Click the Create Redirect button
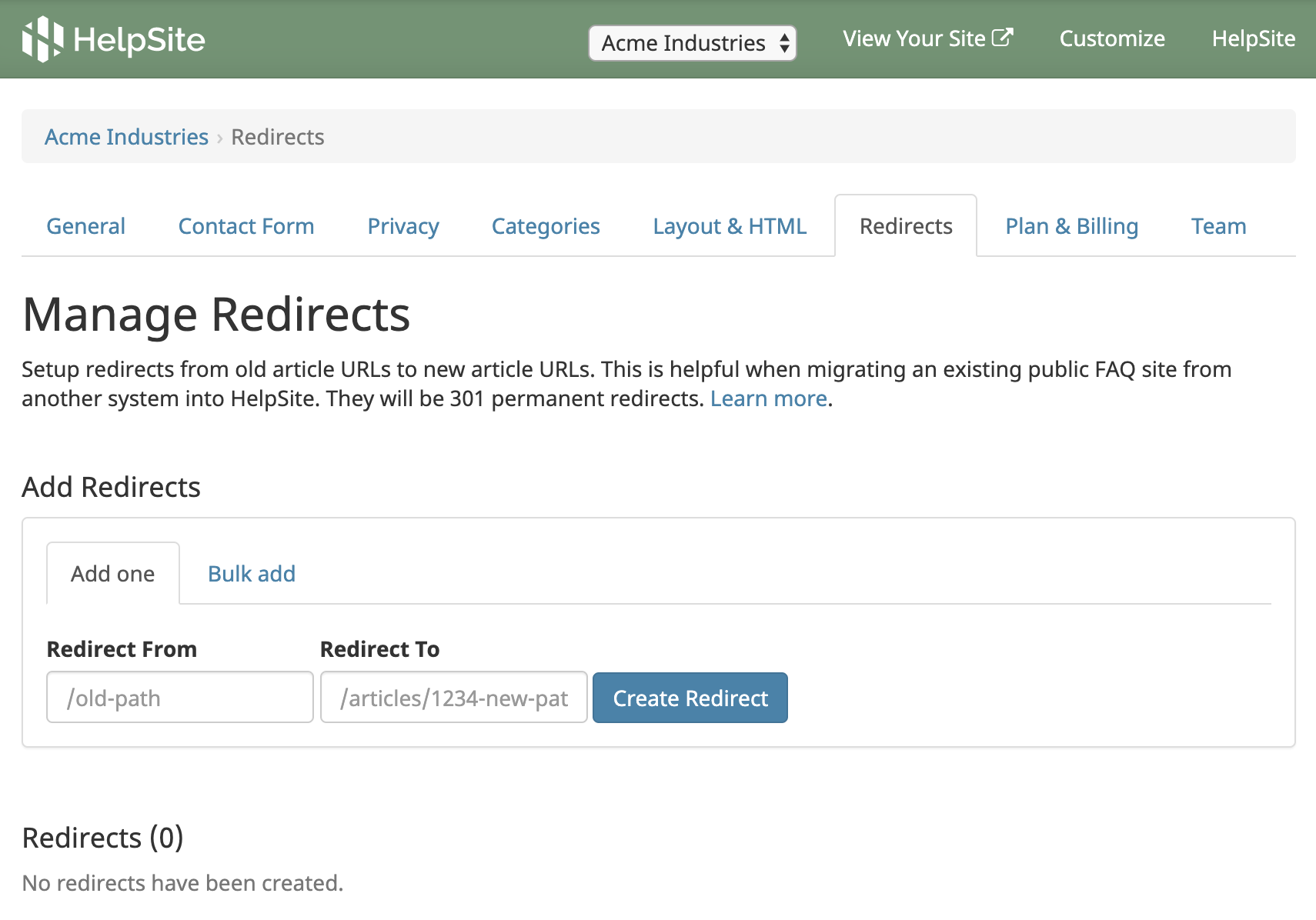 [690, 698]
